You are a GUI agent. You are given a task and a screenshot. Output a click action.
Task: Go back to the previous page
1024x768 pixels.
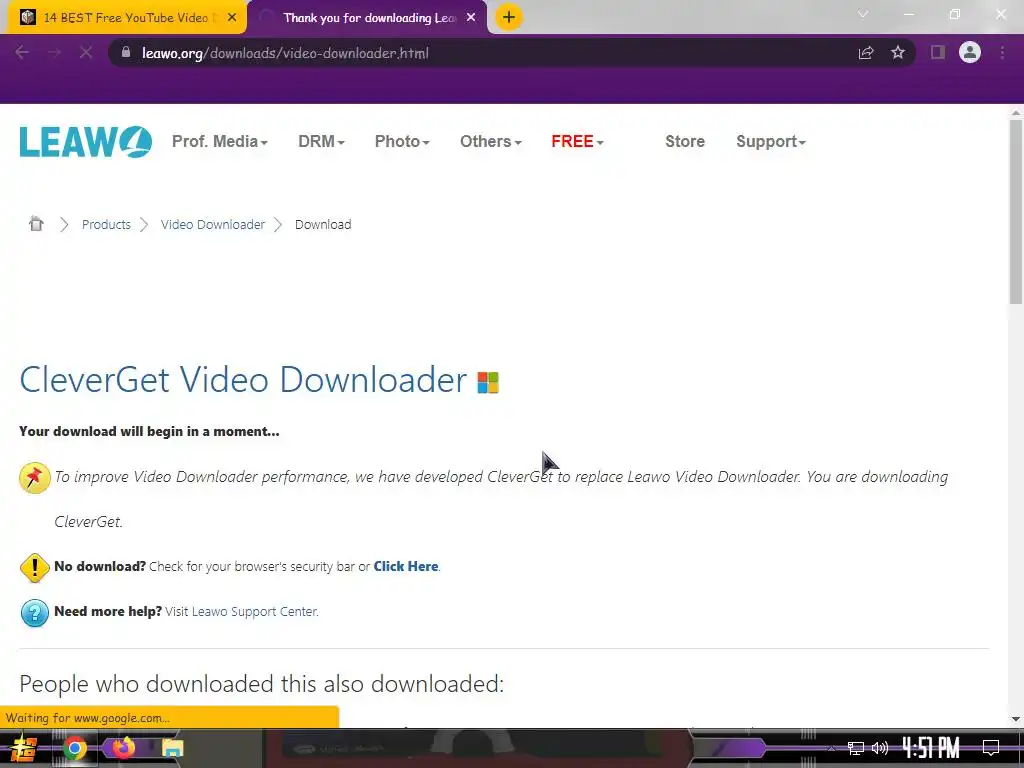22,53
